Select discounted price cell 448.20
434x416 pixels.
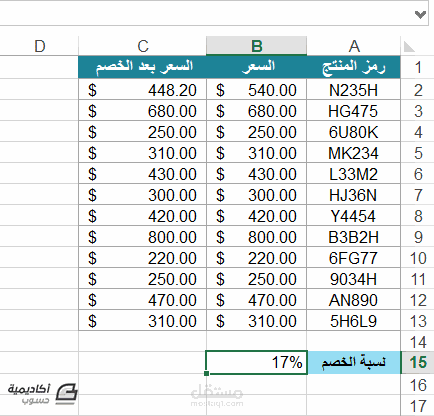coord(143,90)
